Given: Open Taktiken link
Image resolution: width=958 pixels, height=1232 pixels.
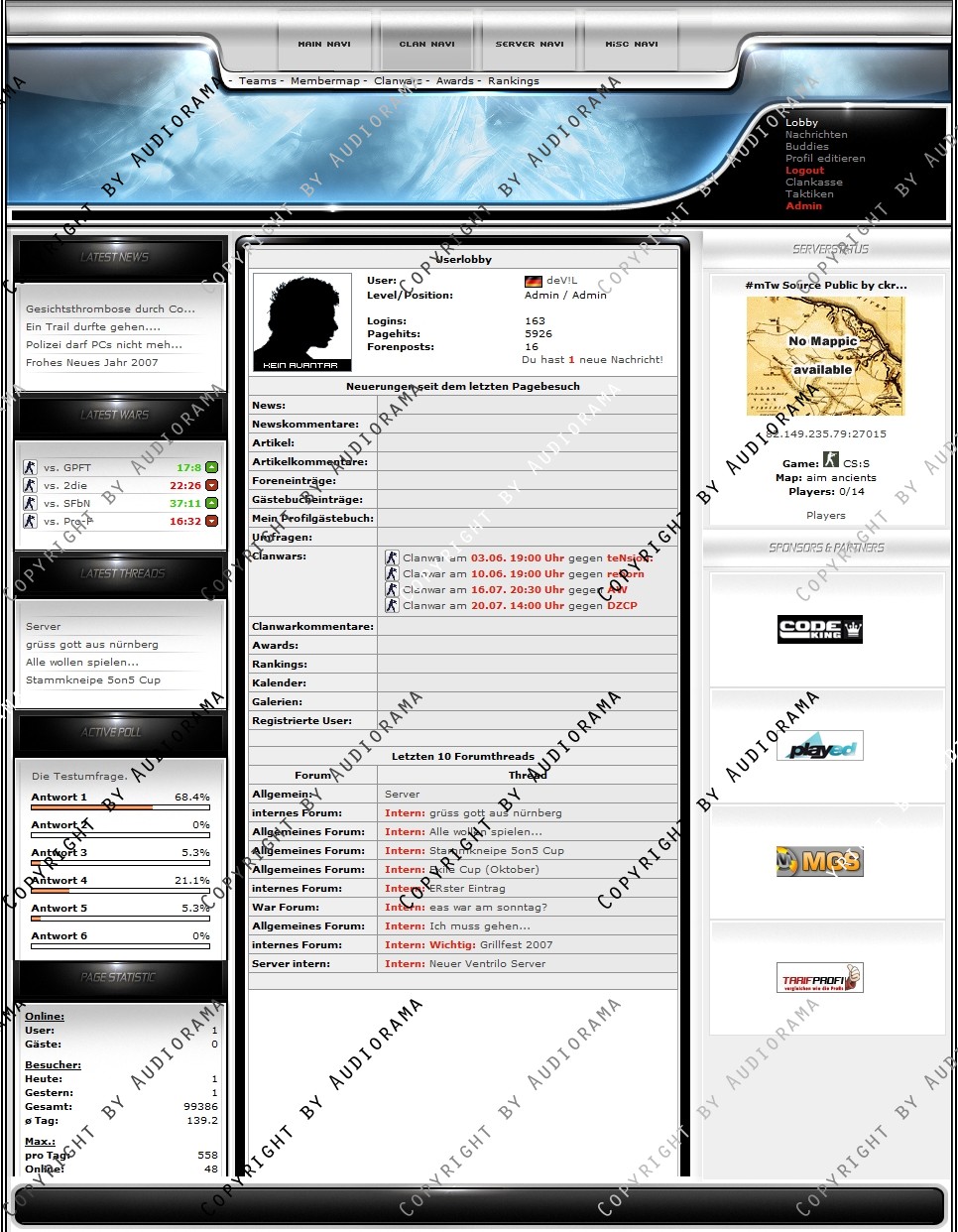Looking at the screenshot, I should coord(809,194).
